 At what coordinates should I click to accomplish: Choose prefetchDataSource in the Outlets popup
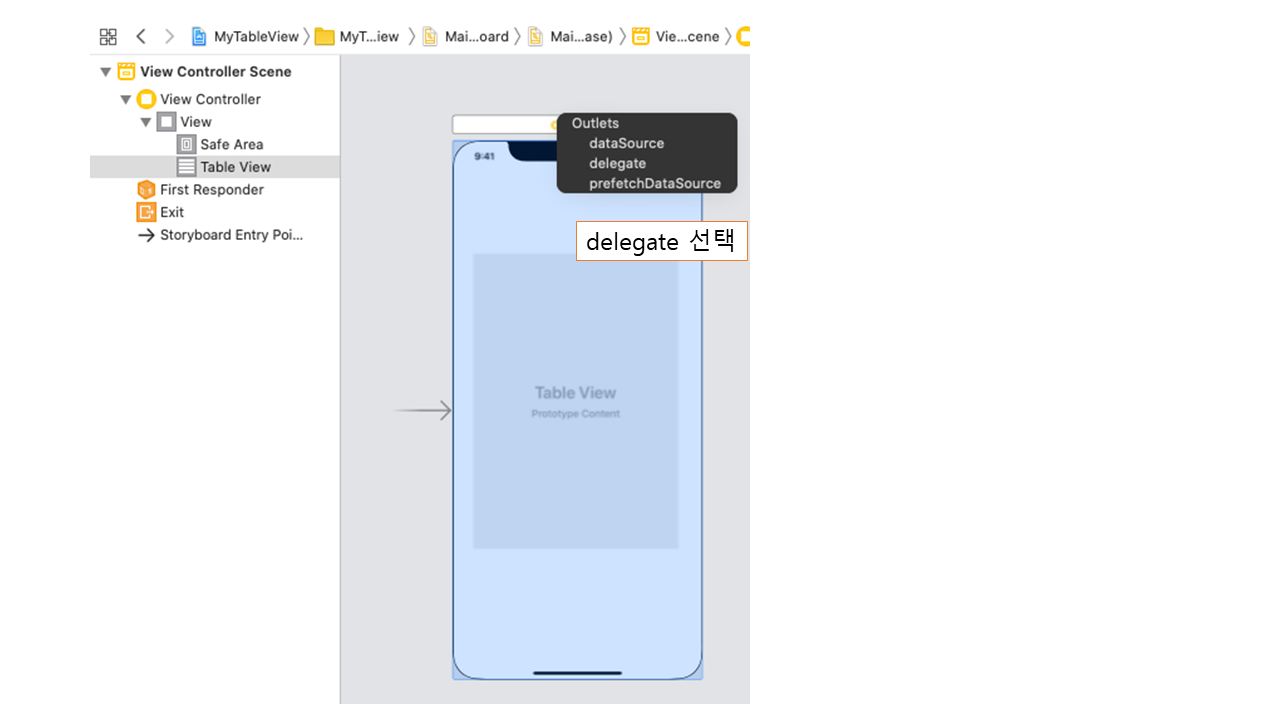pos(654,183)
